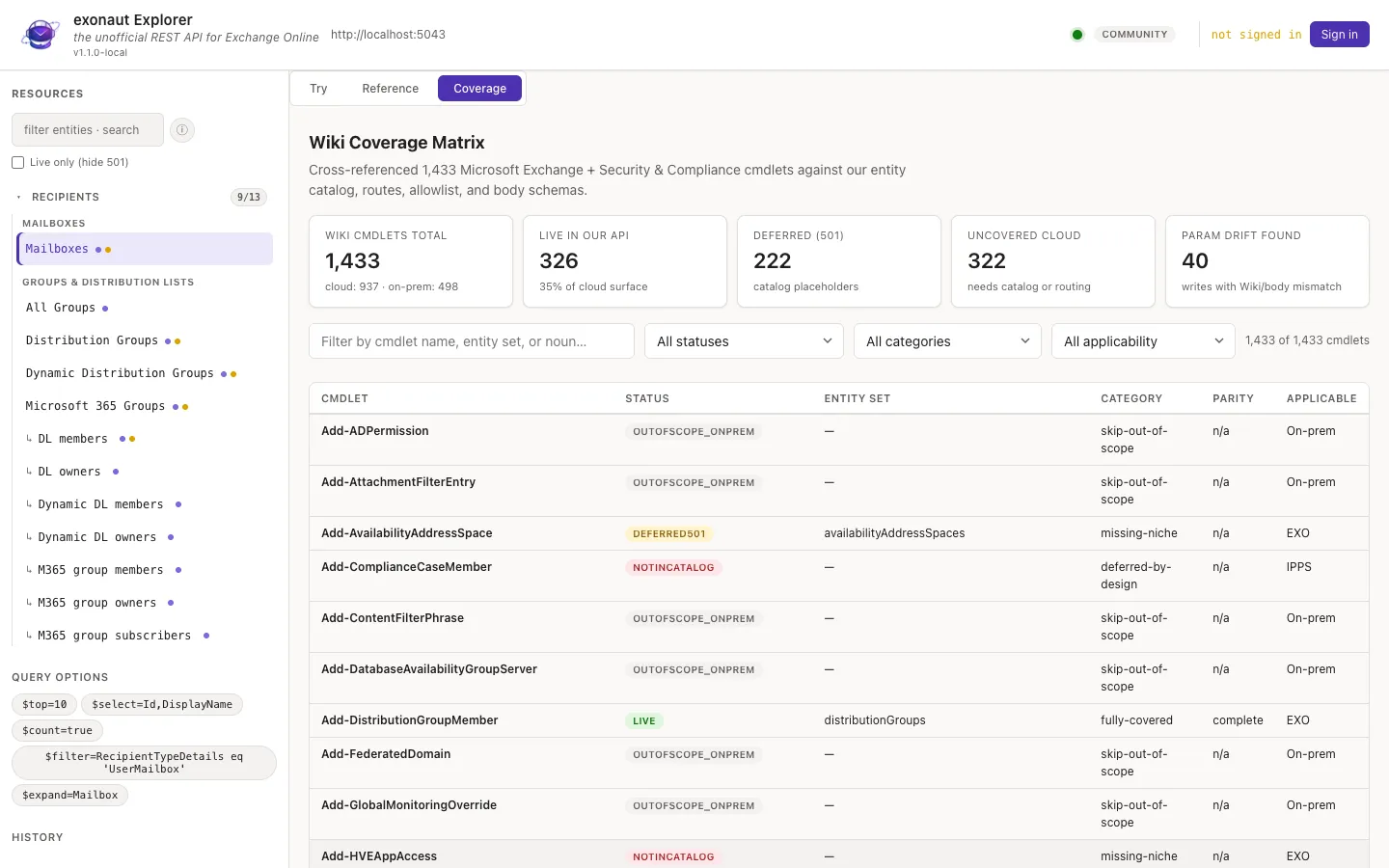Select DL owners entity

tap(145, 472)
